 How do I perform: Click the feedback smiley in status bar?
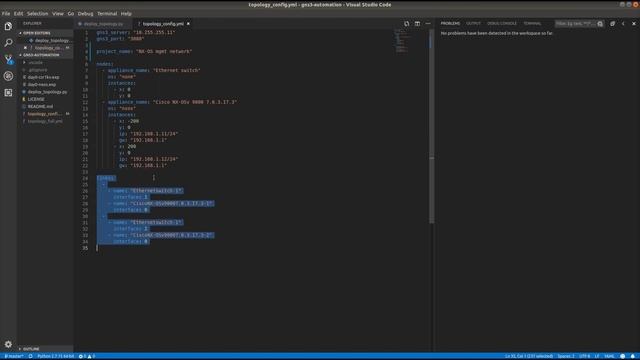pyautogui.click(x=622, y=356)
